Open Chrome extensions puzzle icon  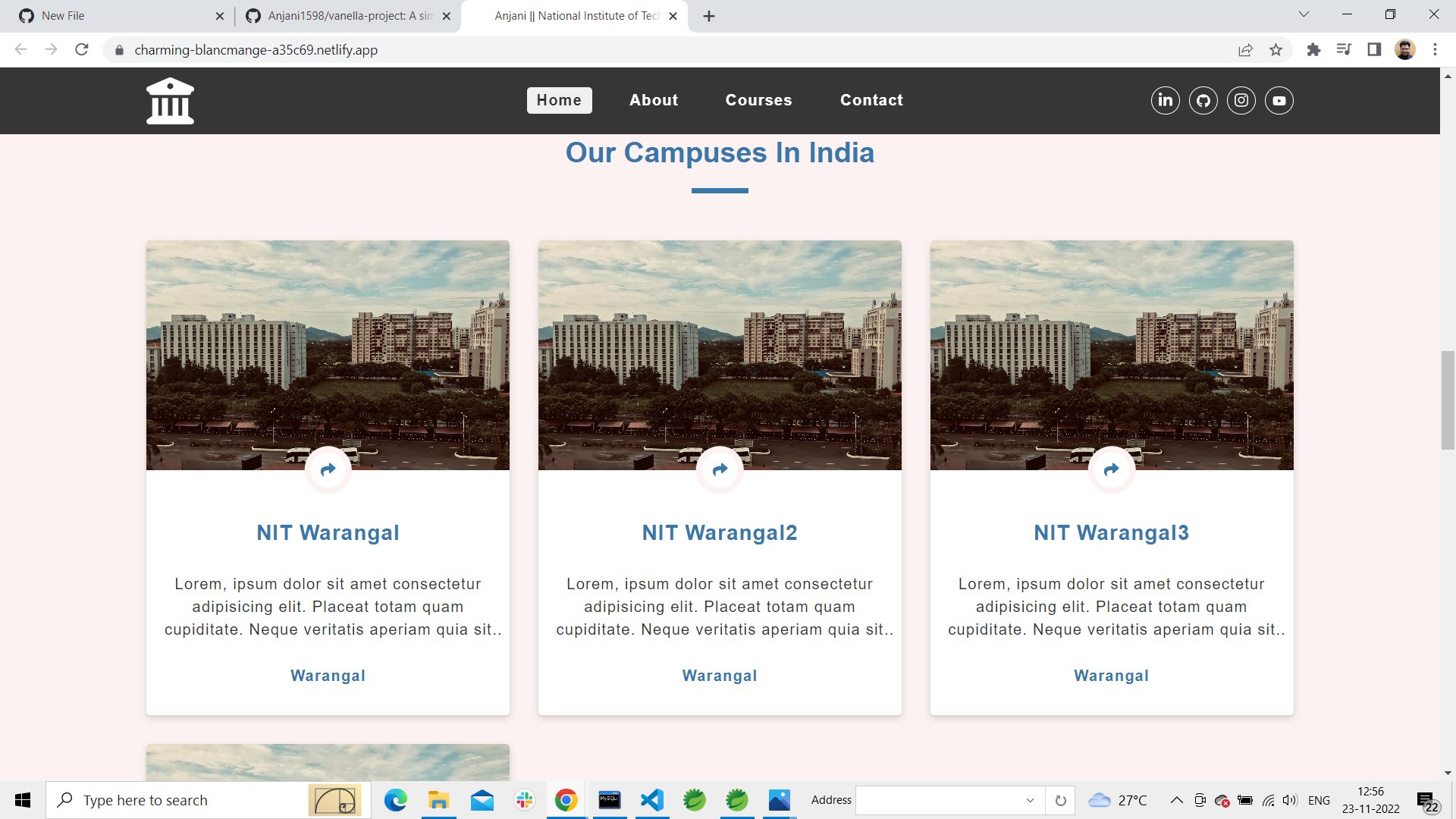[1313, 50]
